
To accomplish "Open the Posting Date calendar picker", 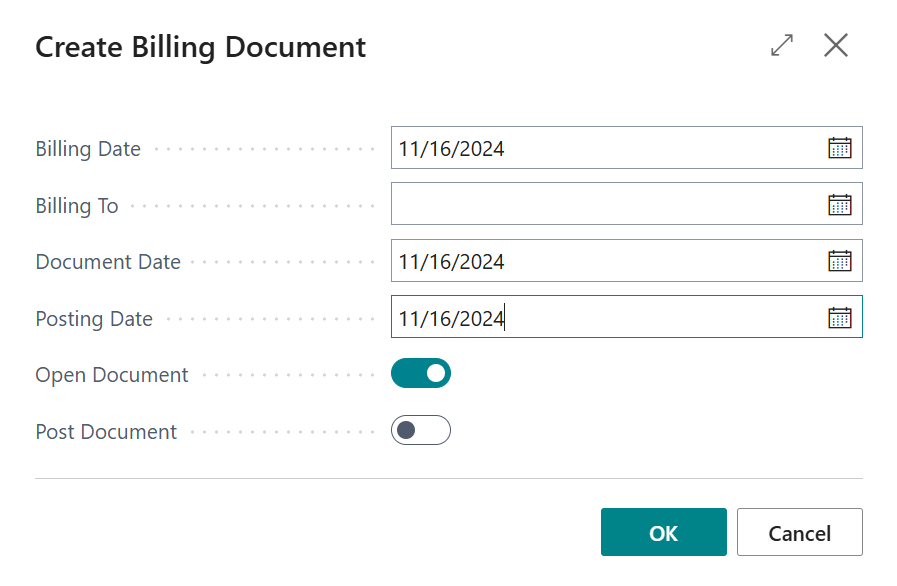I will pos(839,318).
